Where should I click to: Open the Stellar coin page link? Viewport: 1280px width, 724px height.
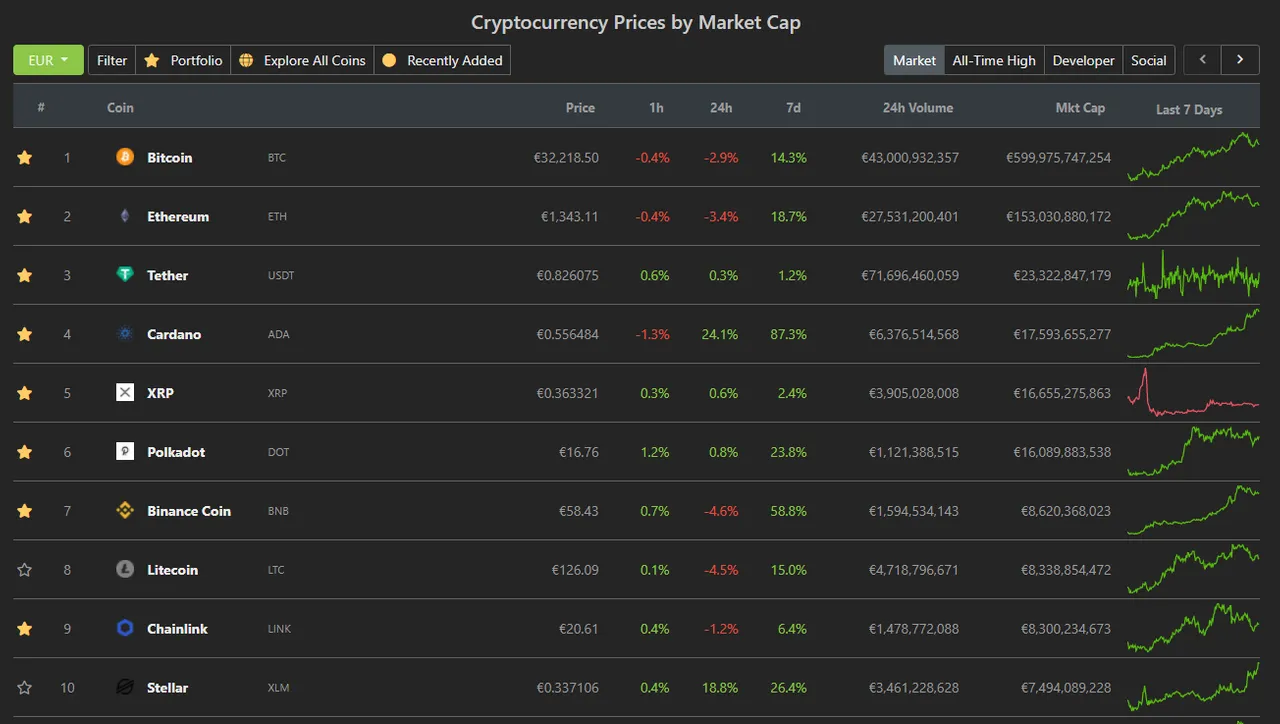(x=167, y=688)
